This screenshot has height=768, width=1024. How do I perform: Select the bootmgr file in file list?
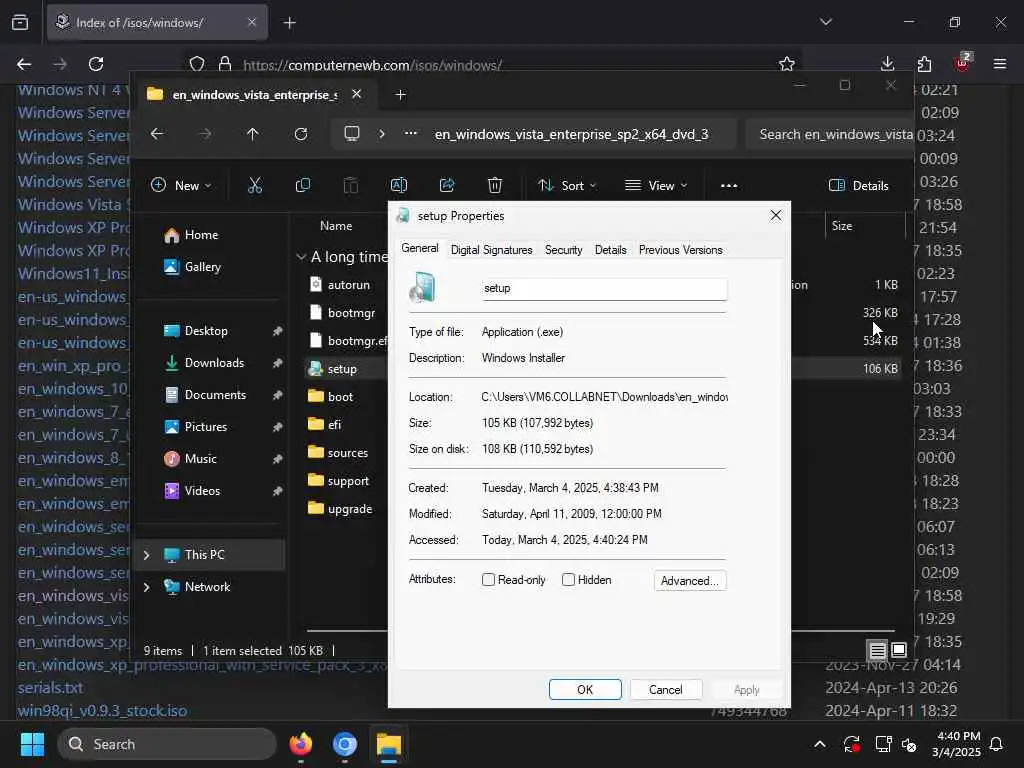click(351, 313)
